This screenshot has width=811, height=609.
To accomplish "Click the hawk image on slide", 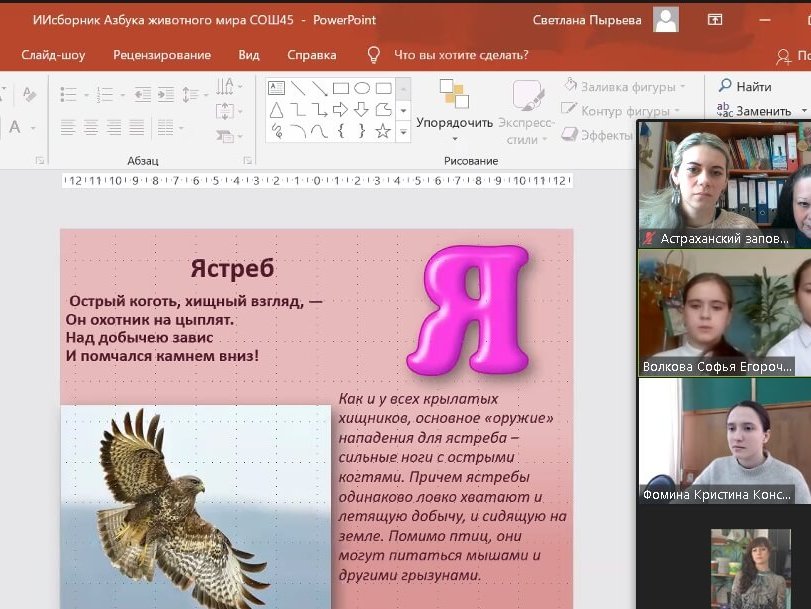I will (195, 506).
